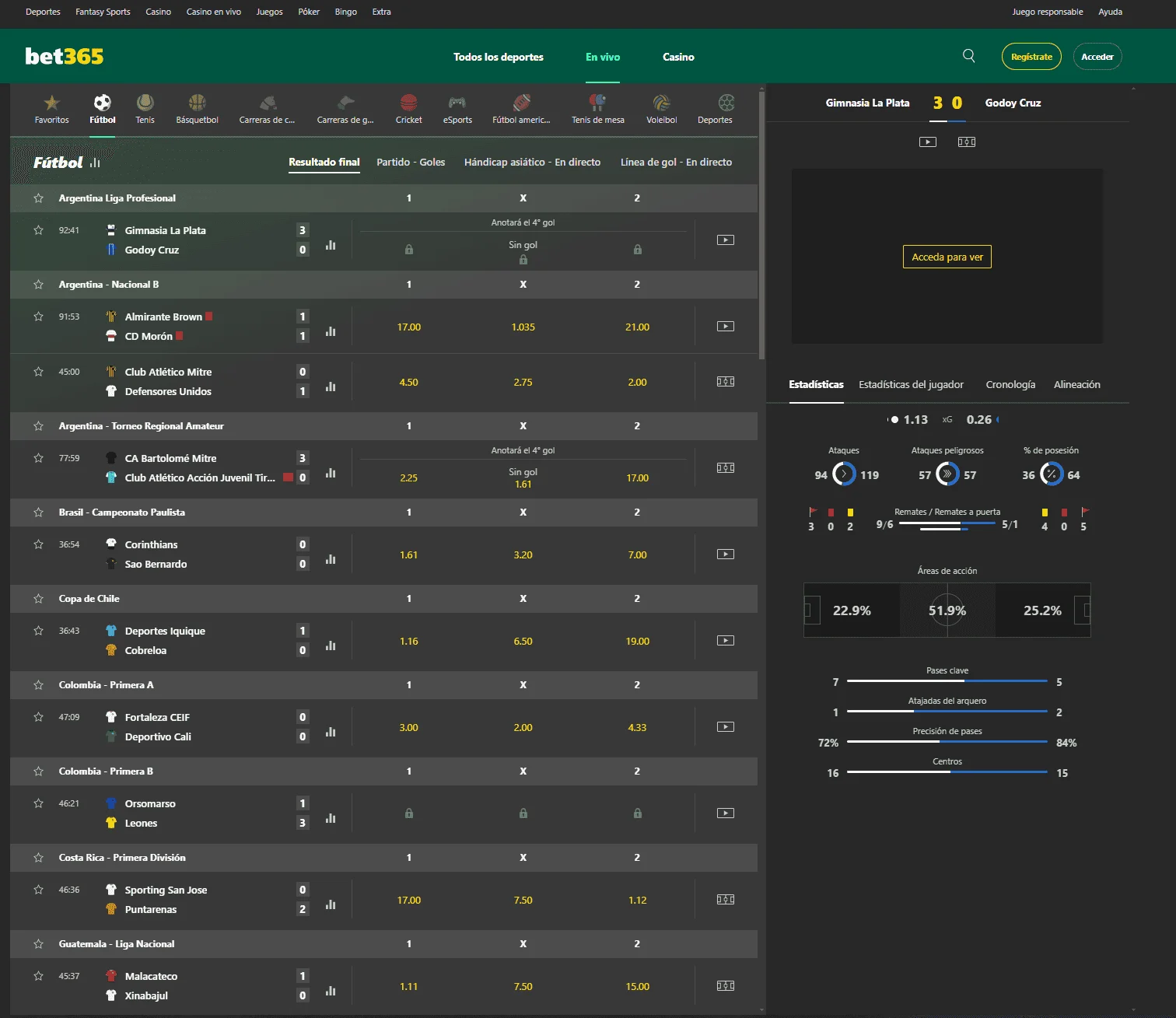Open Fantasy Sports in top bar
The image size is (1176, 1018).
103,12
